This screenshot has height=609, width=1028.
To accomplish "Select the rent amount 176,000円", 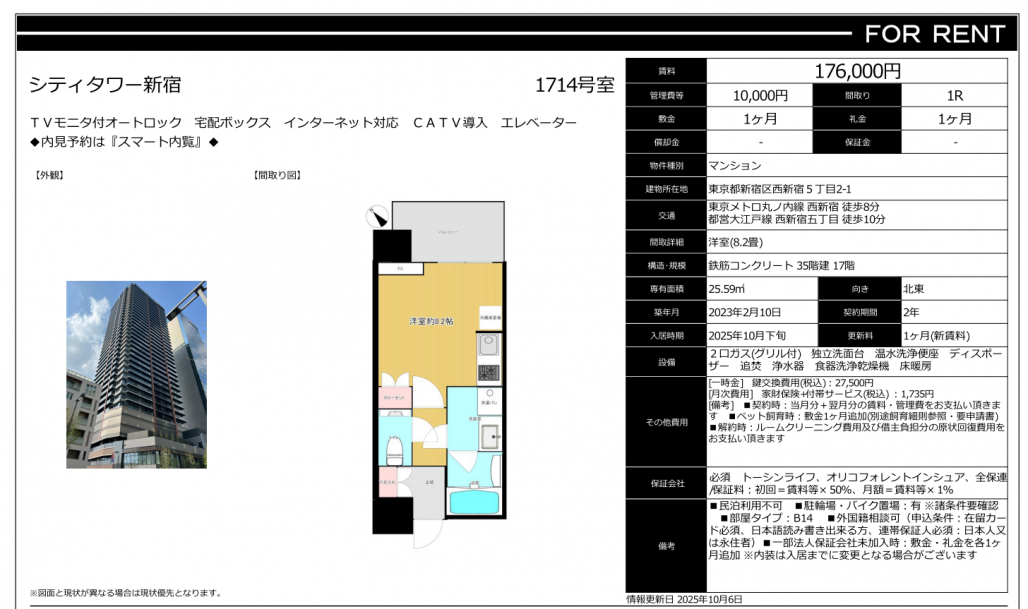I will click(x=857, y=71).
